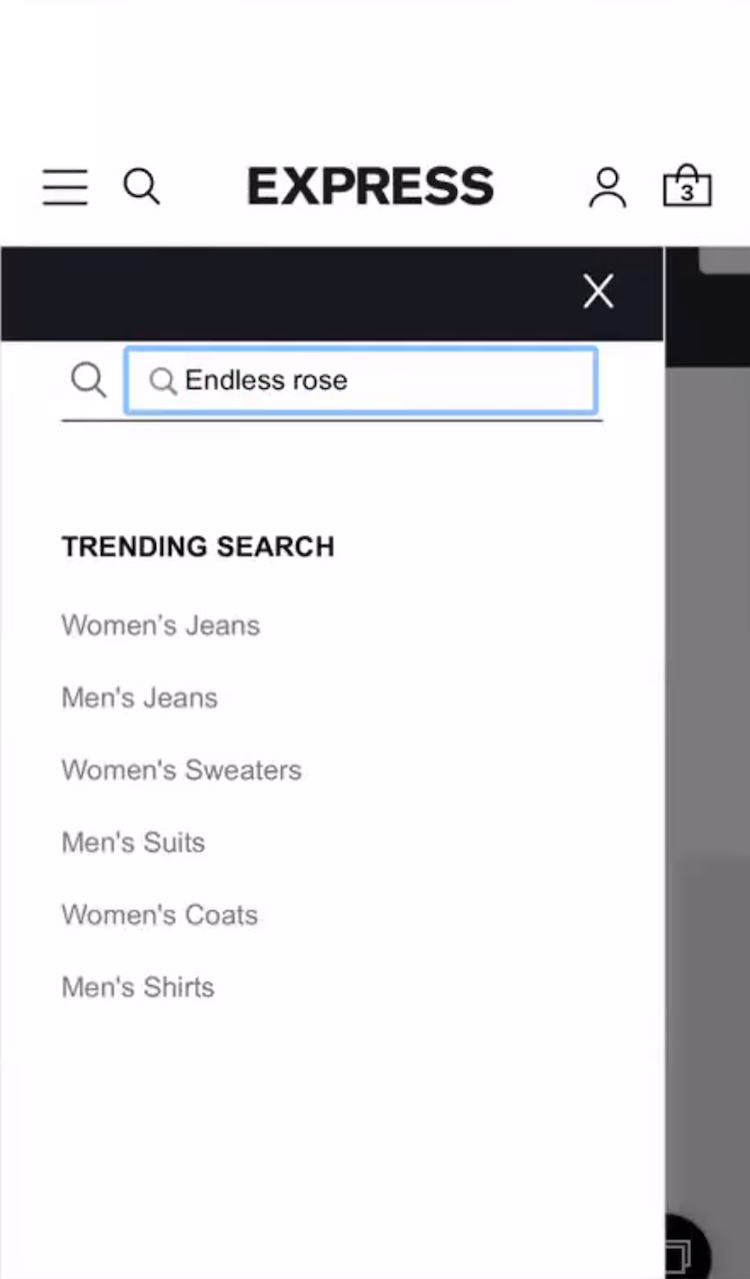
Task: Open the Women's Coats trending search
Action: (159, 915)
